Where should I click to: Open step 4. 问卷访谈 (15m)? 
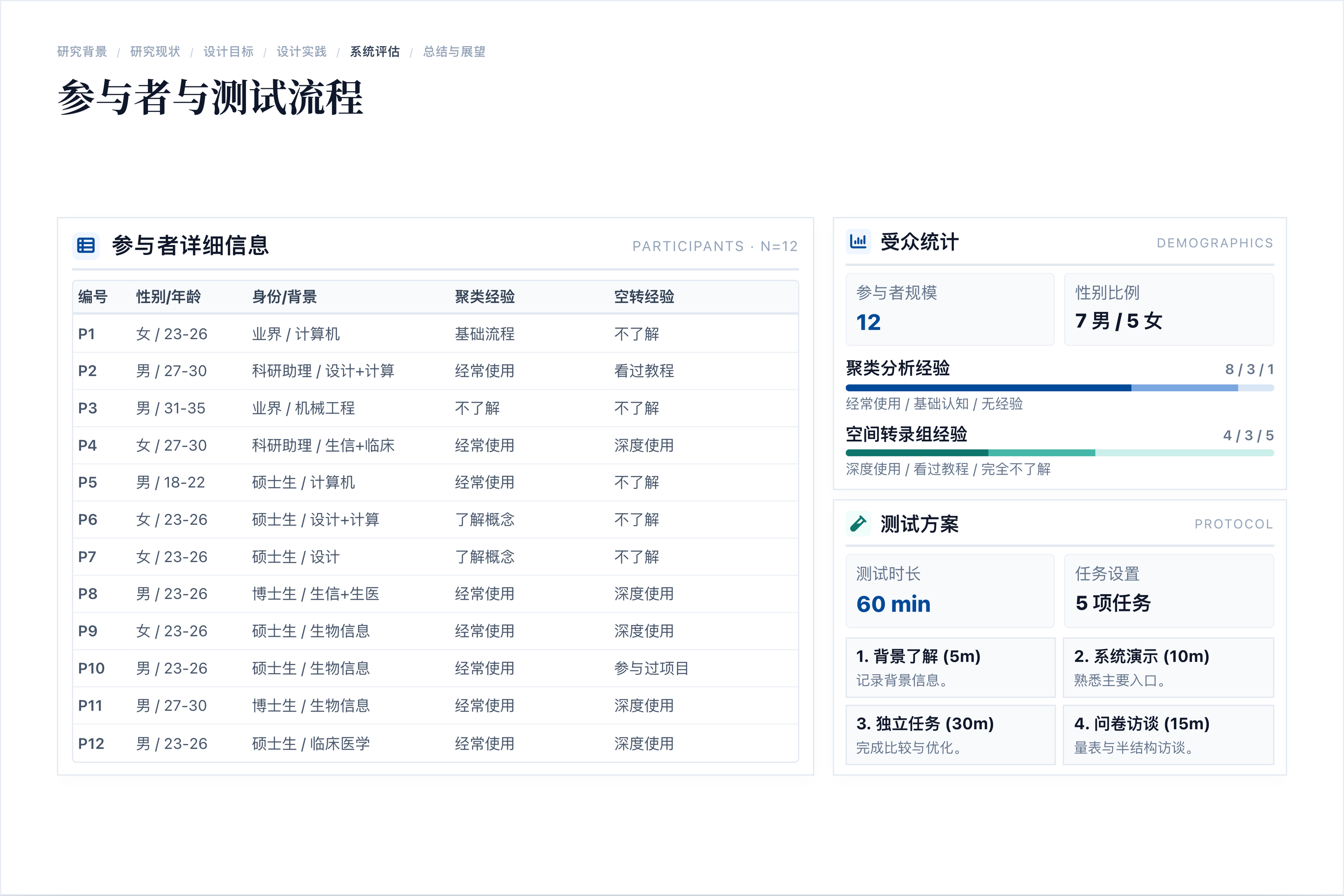[x=1168, y=735]
